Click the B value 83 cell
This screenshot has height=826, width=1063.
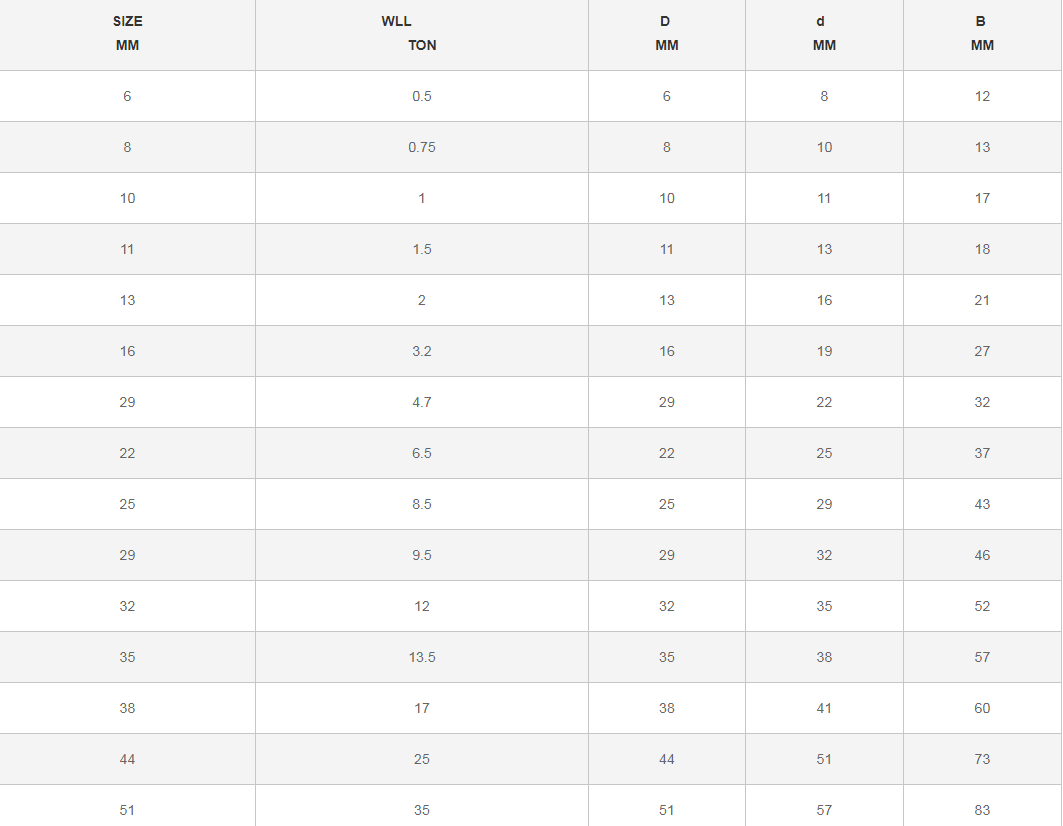coord(982,810)
